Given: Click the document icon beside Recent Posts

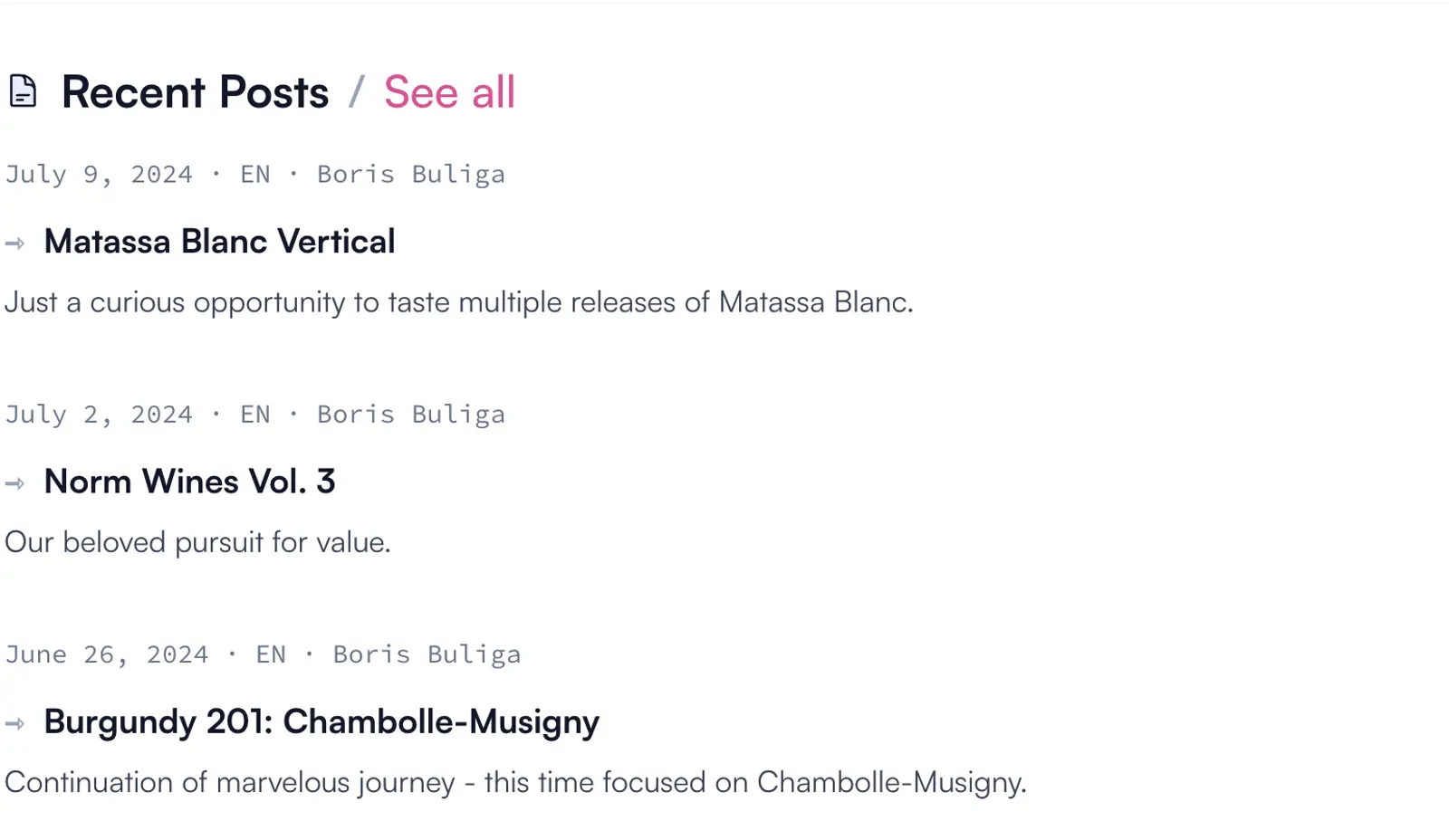Looking at the screenshot, I should 23,91.
